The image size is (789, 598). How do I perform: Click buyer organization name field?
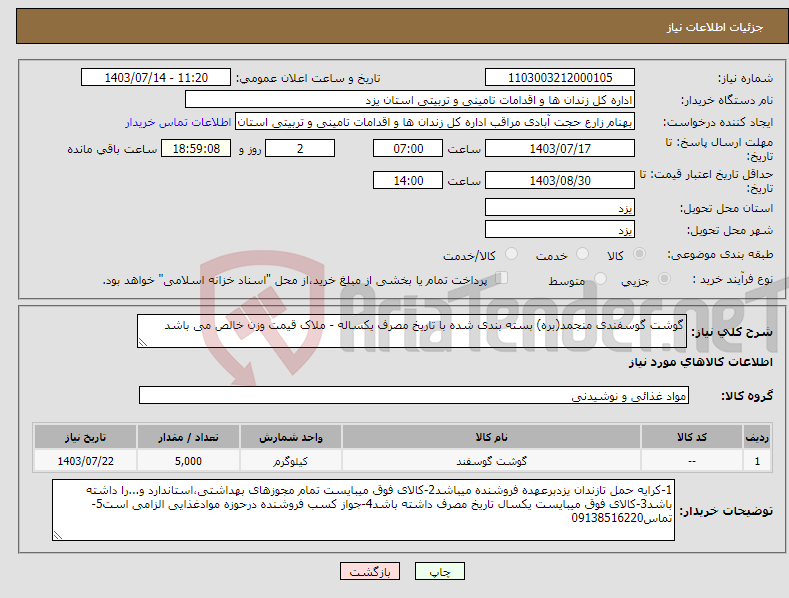pos(410,100)
